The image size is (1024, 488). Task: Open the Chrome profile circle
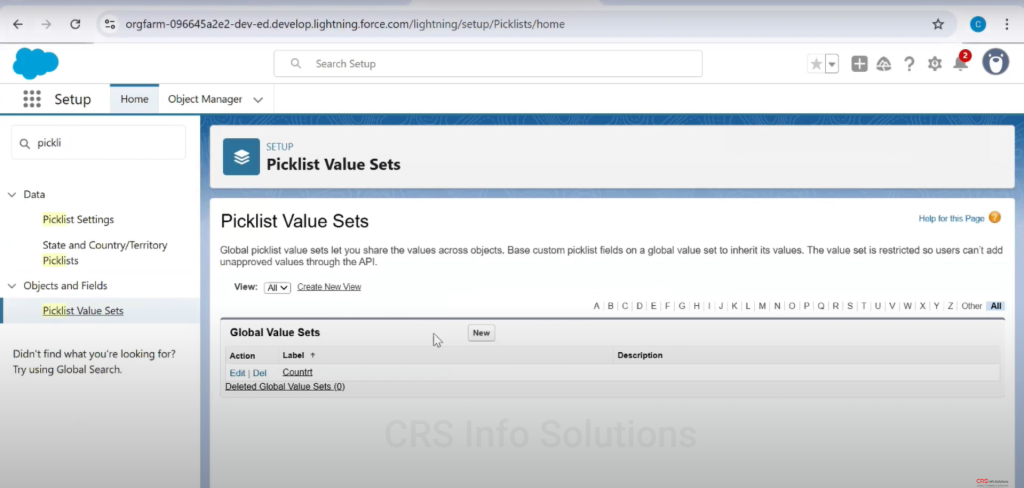tap(978, 24)
